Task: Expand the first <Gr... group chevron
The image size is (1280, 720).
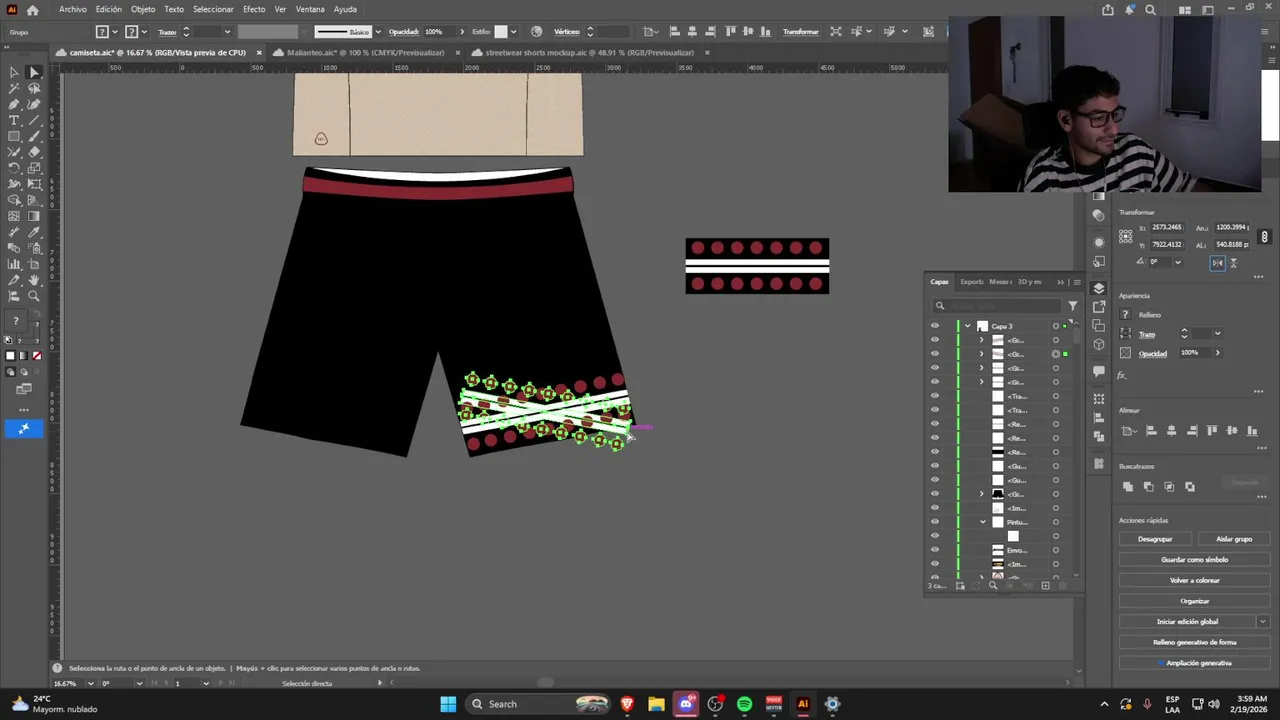Action: [x=981, y=340]
